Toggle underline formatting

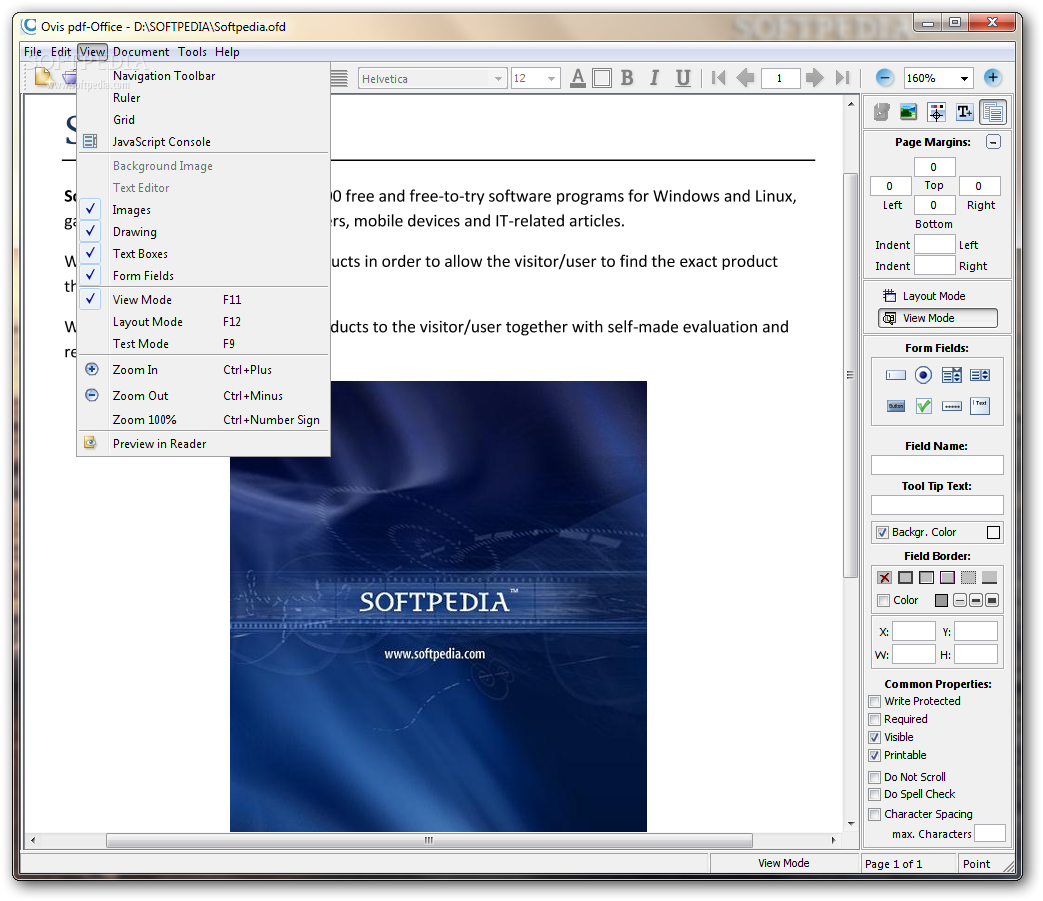coord(682,78)
